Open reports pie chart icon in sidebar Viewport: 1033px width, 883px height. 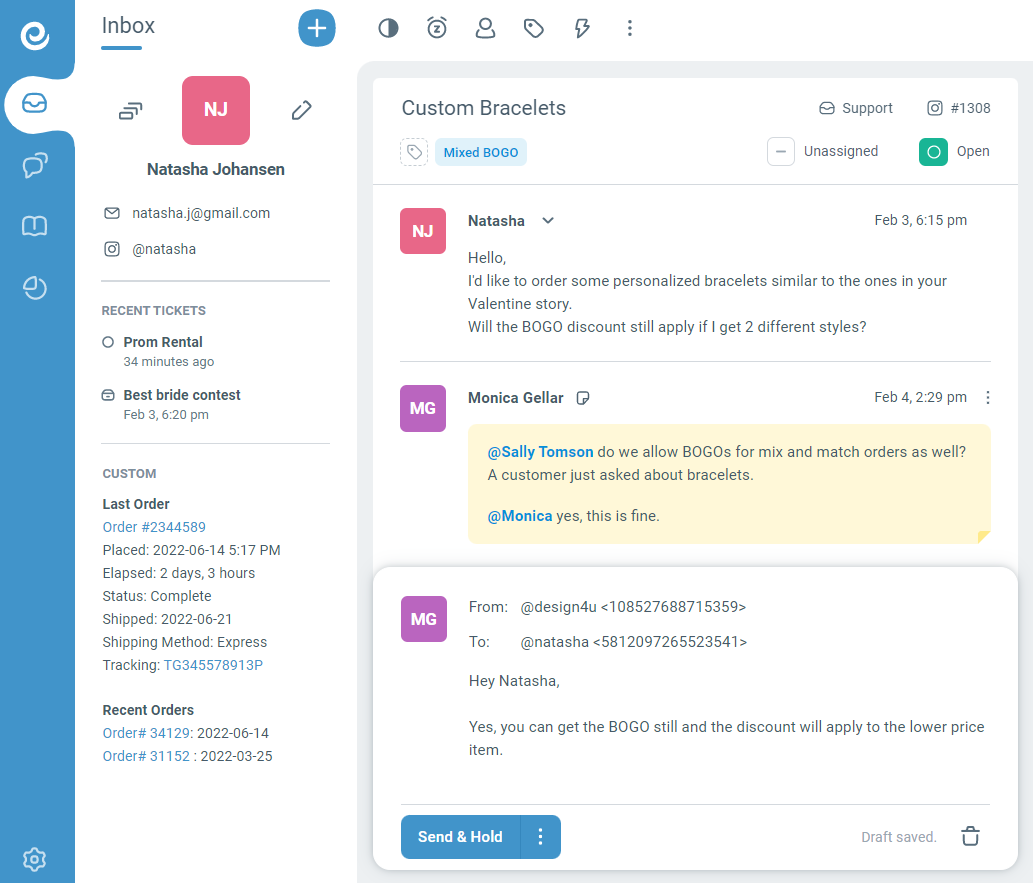(35, 289)
